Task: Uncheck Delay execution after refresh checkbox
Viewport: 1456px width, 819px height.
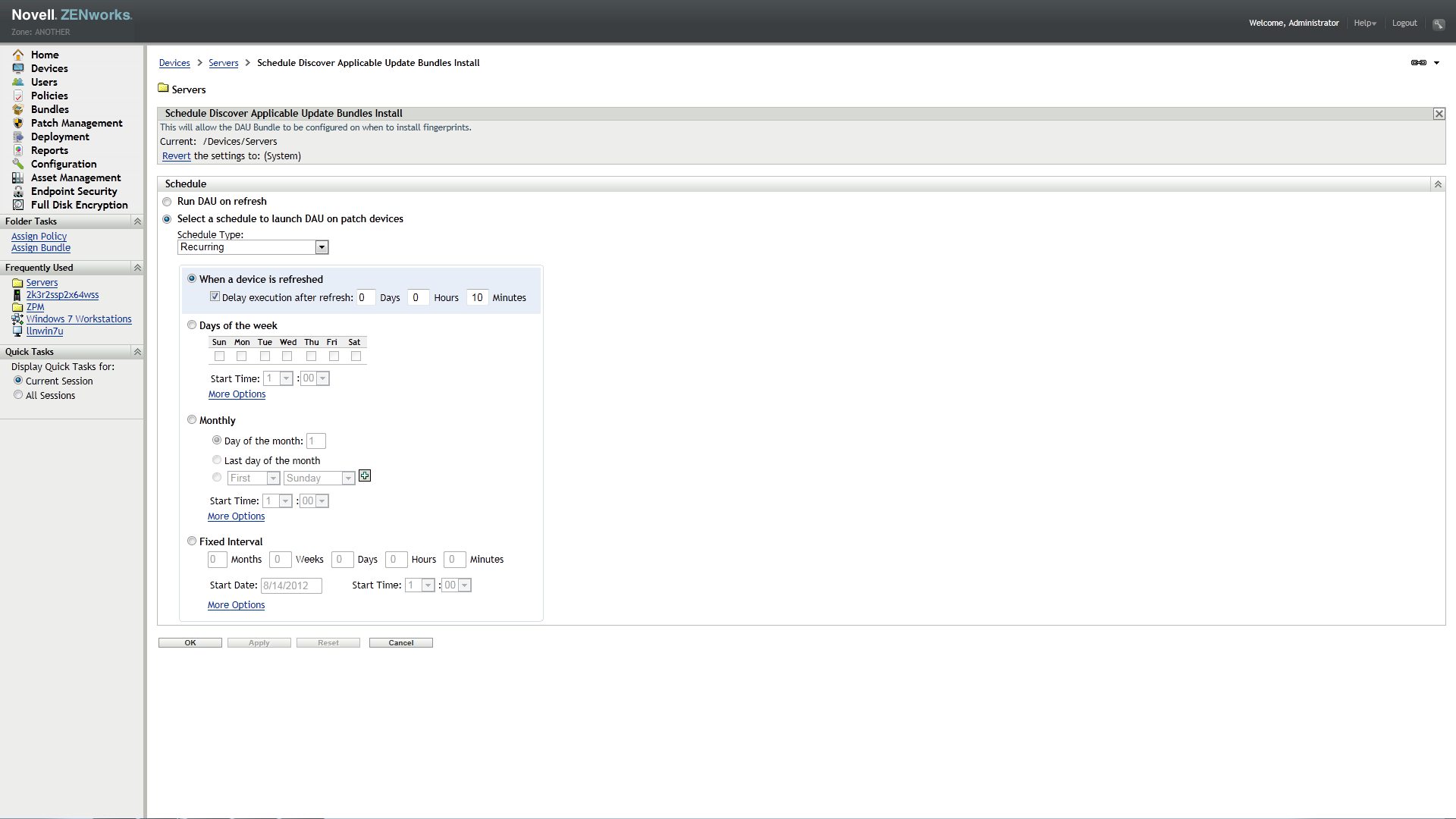Action: [x=215, y=297]
